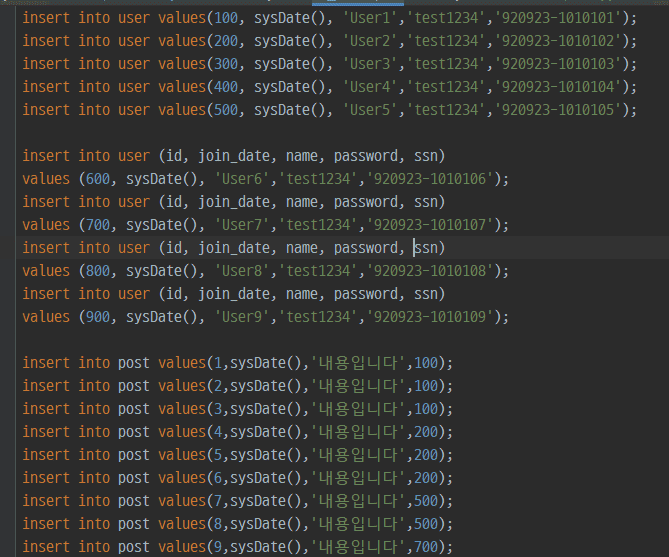This screenshot has width=669, height=557.
Task: Click the id 700 in the values line
Action: [x=98, y=225]
